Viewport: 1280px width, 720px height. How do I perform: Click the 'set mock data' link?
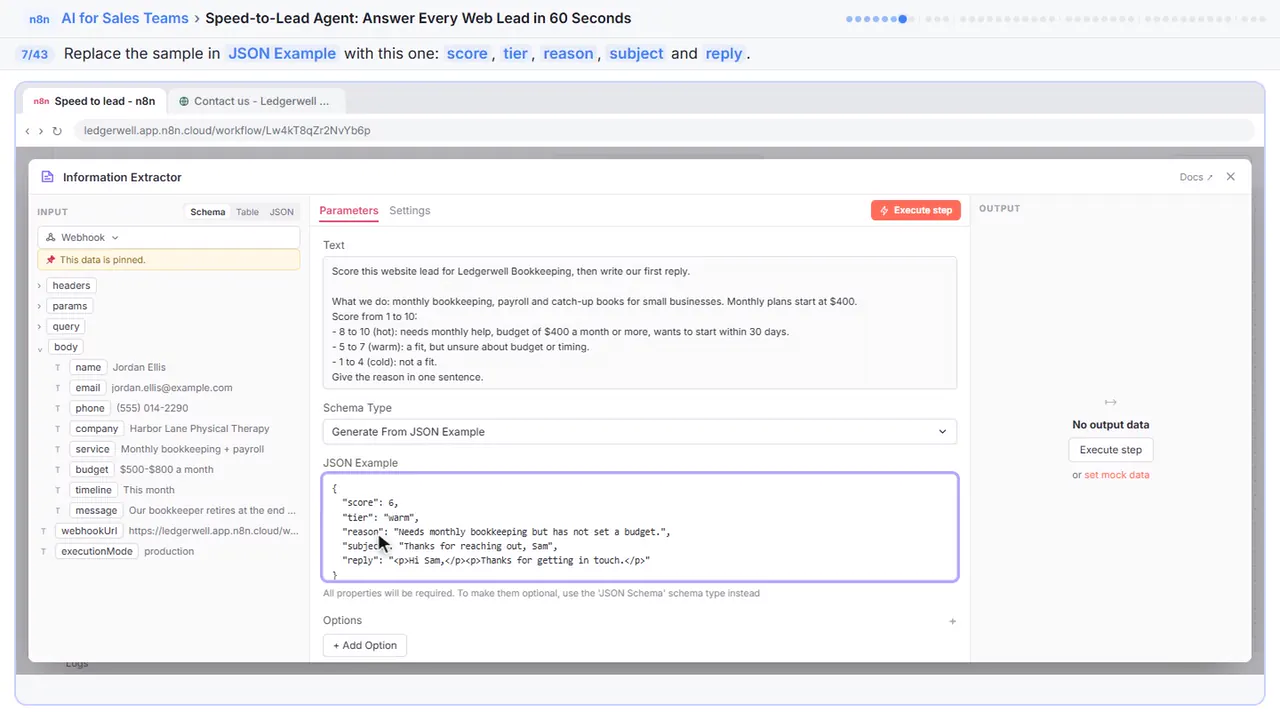pos(1117,475)
